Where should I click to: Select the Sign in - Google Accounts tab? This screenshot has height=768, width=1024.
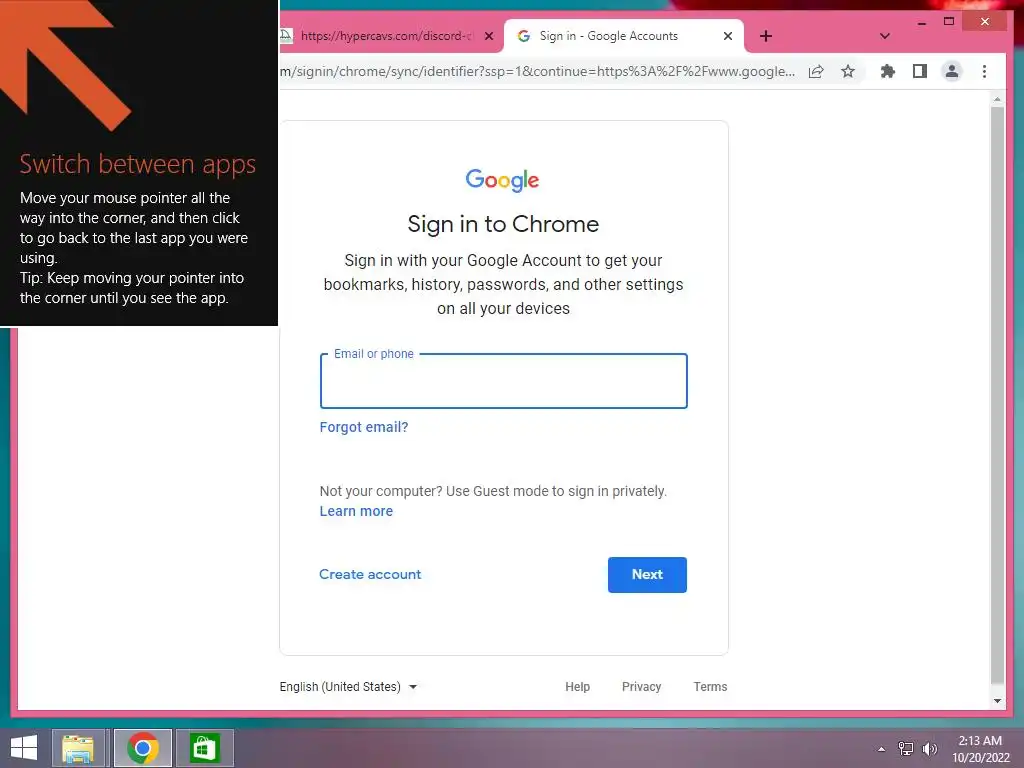pyautogui.click(x=624, y=36)
